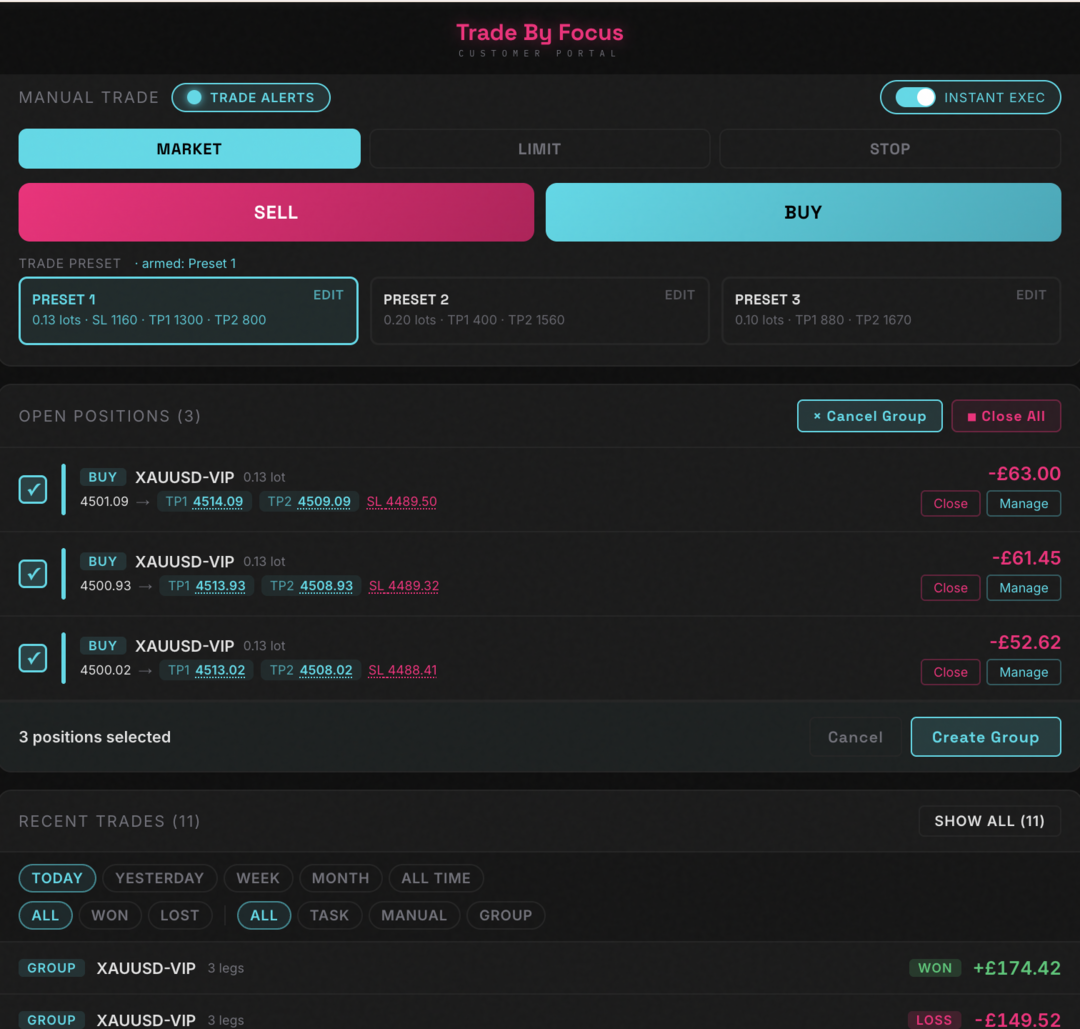This screenshot has height=1029, width=1080.
Task: Toggle the Trade Alerts switch
Action: (251, 98)
